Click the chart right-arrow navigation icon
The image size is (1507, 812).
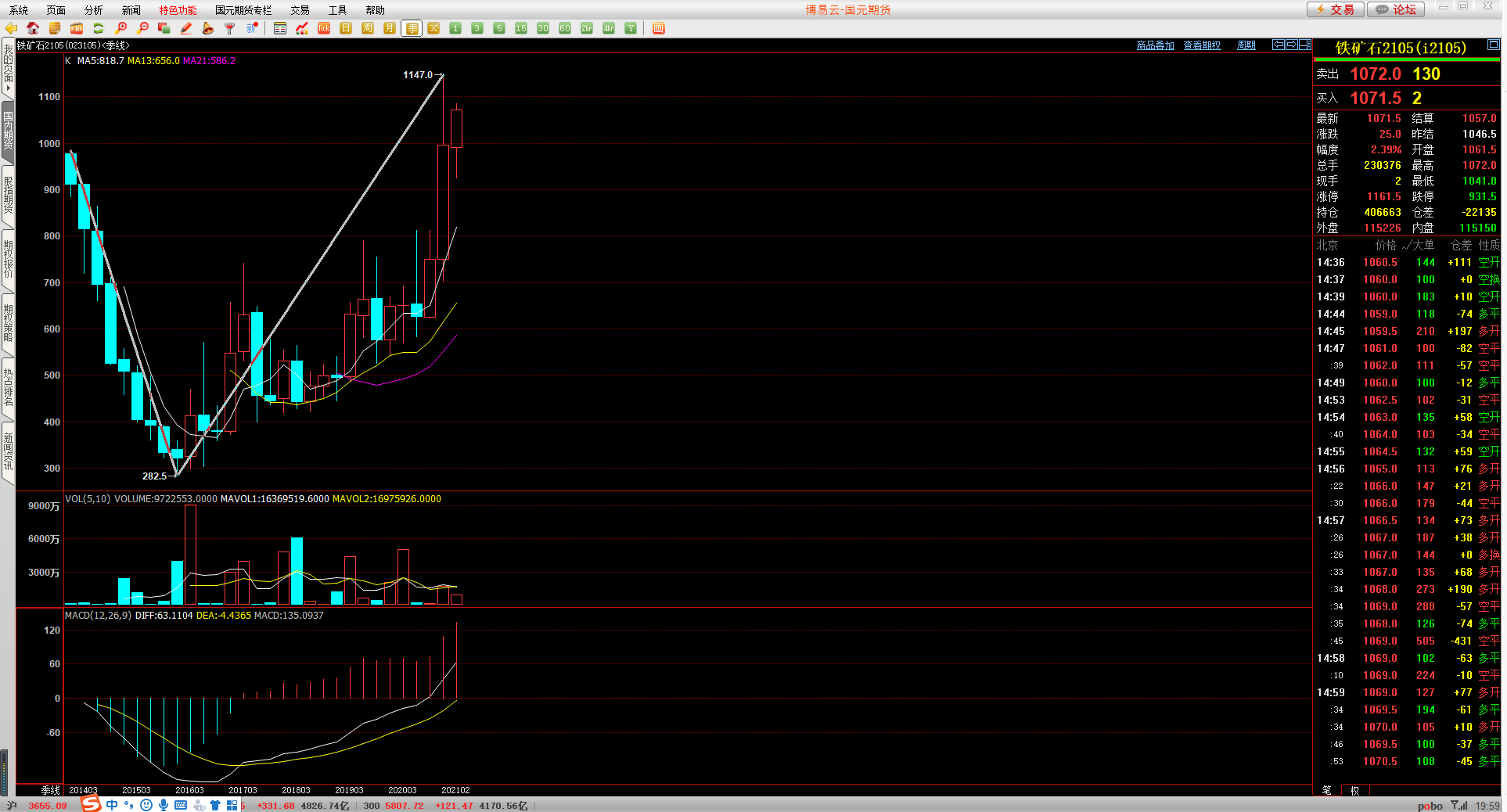point(1292,45)
